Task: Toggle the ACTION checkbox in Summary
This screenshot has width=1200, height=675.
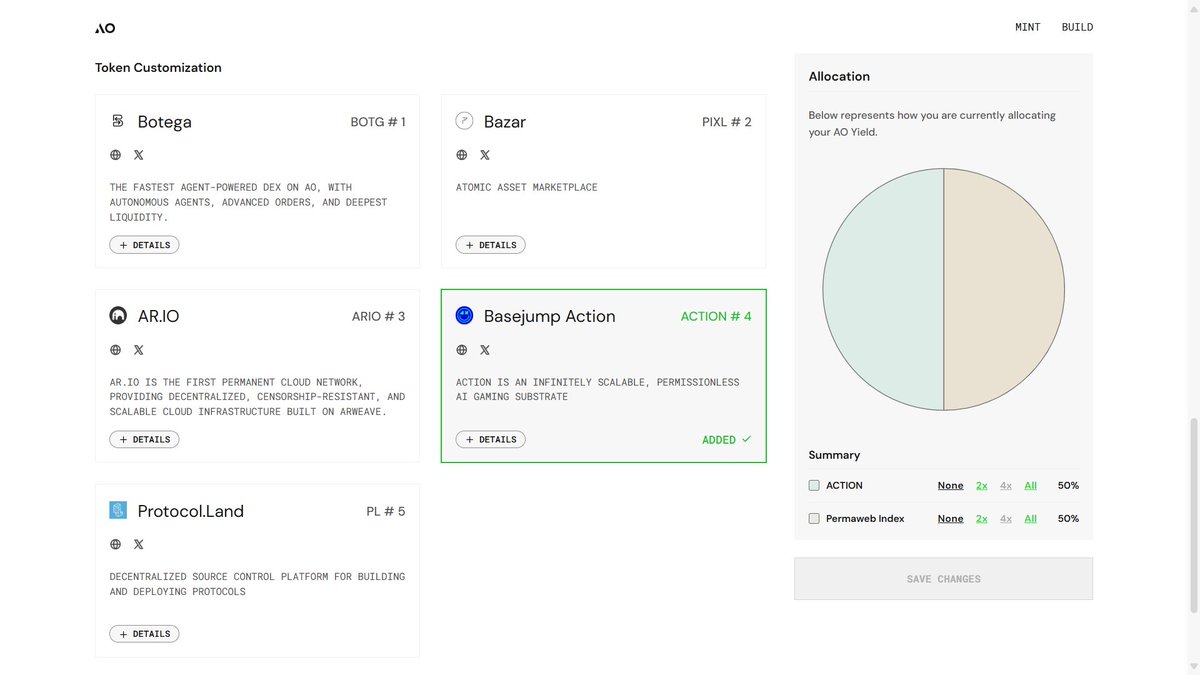Action: click(814, 485)
